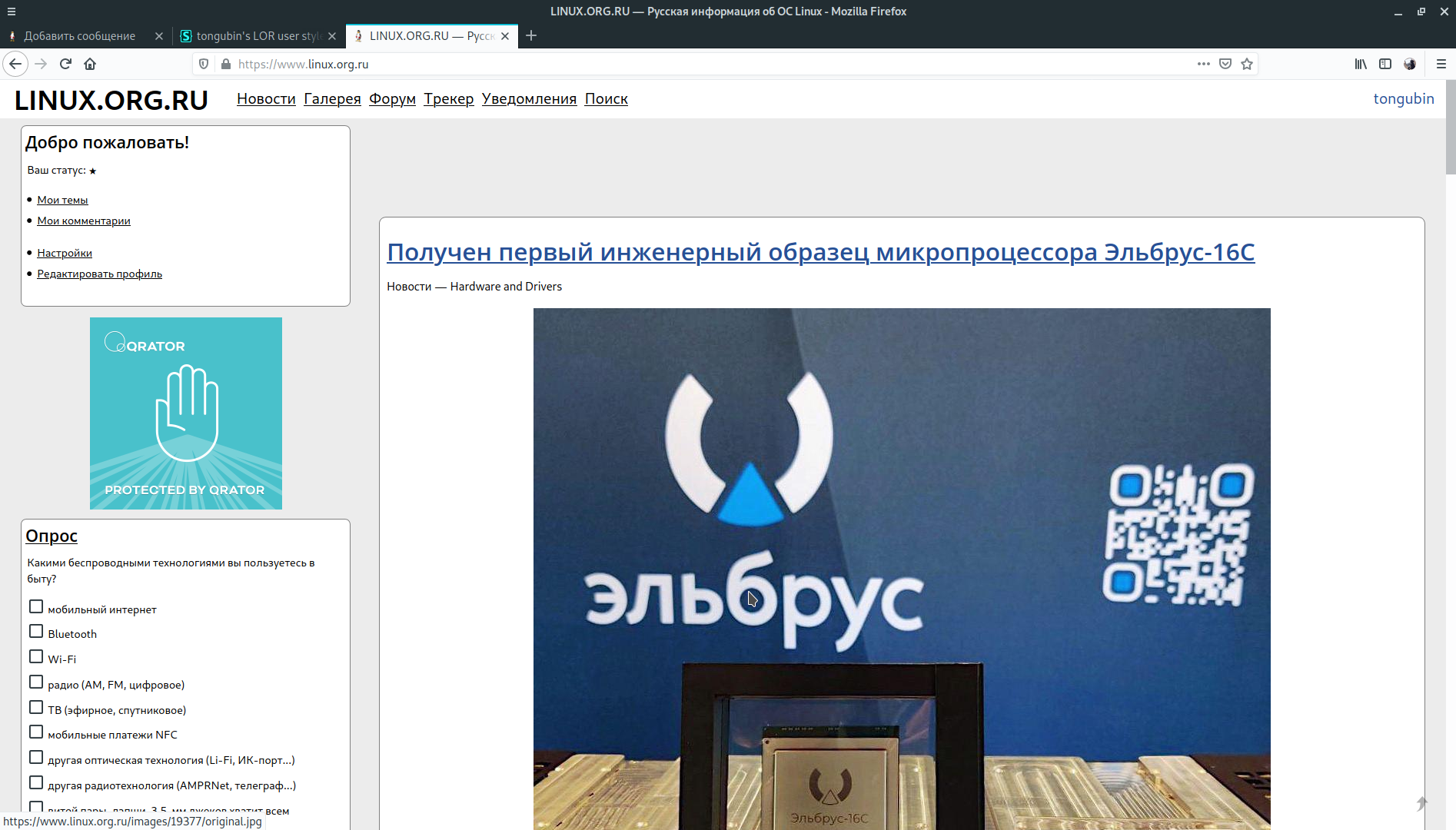Enable the Wi-Fi poll option

[36, 657]
